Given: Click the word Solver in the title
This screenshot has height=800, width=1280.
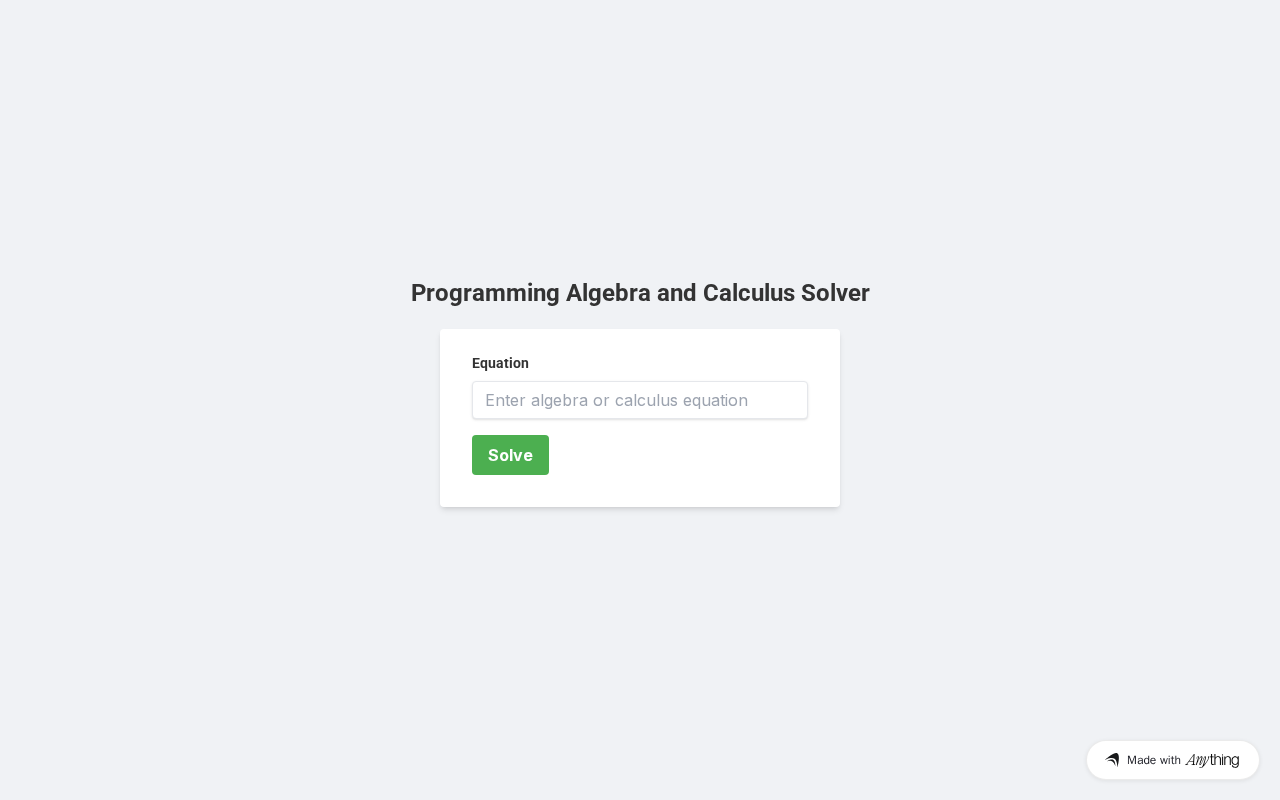Looking at the screenshot, I should click(836, 293).
